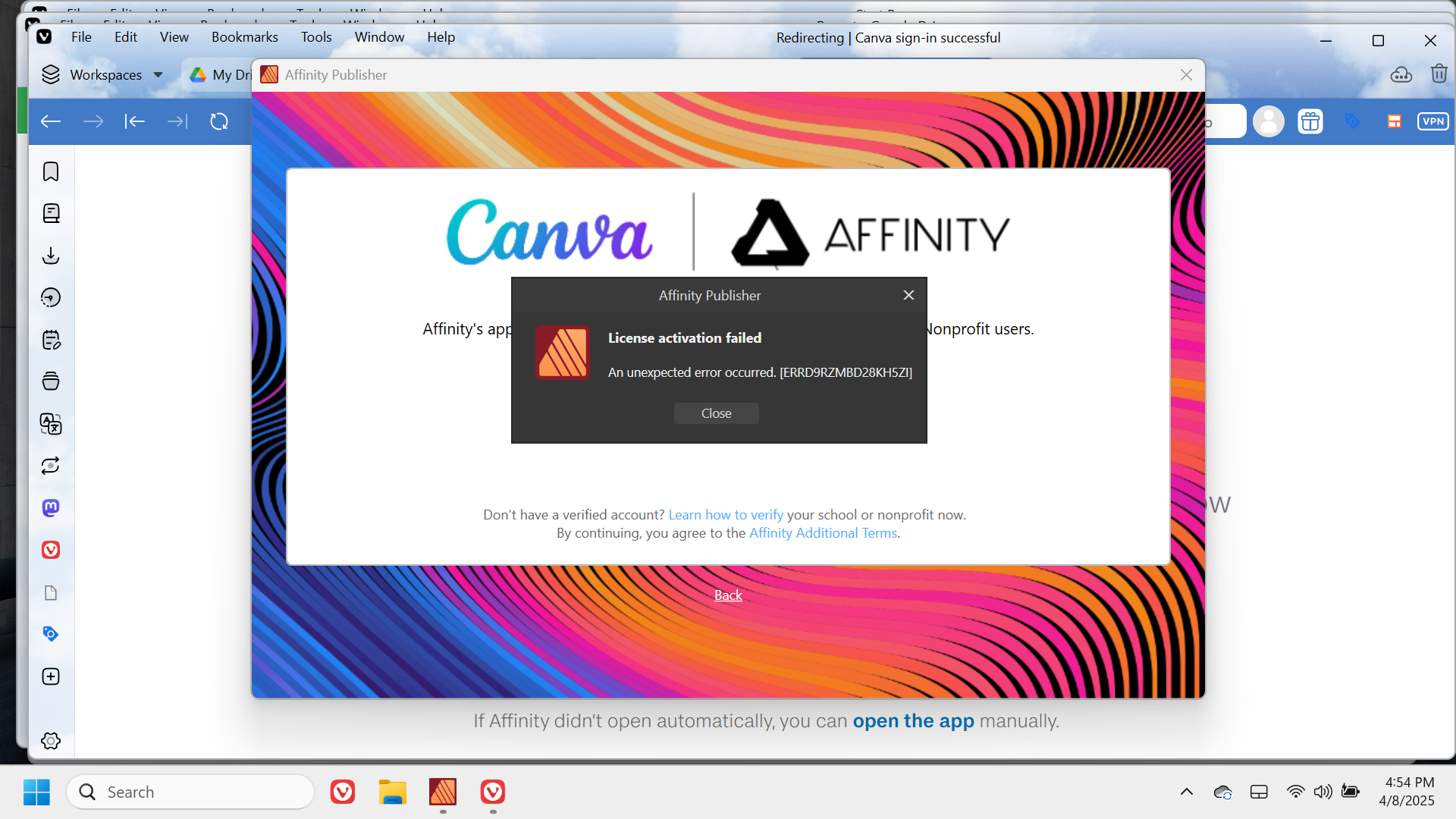Open the Notes panel

tap(51, 340)
